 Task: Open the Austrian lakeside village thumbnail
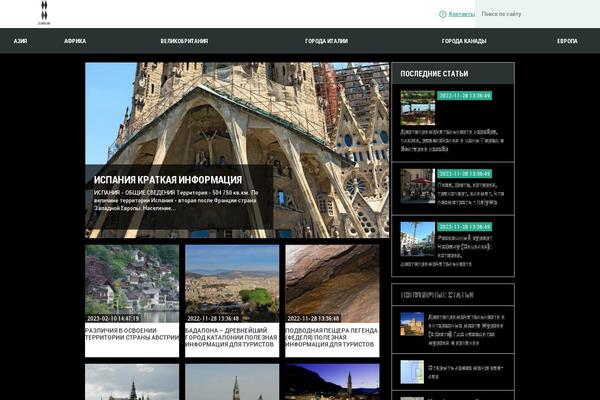(x=132, y=284)
